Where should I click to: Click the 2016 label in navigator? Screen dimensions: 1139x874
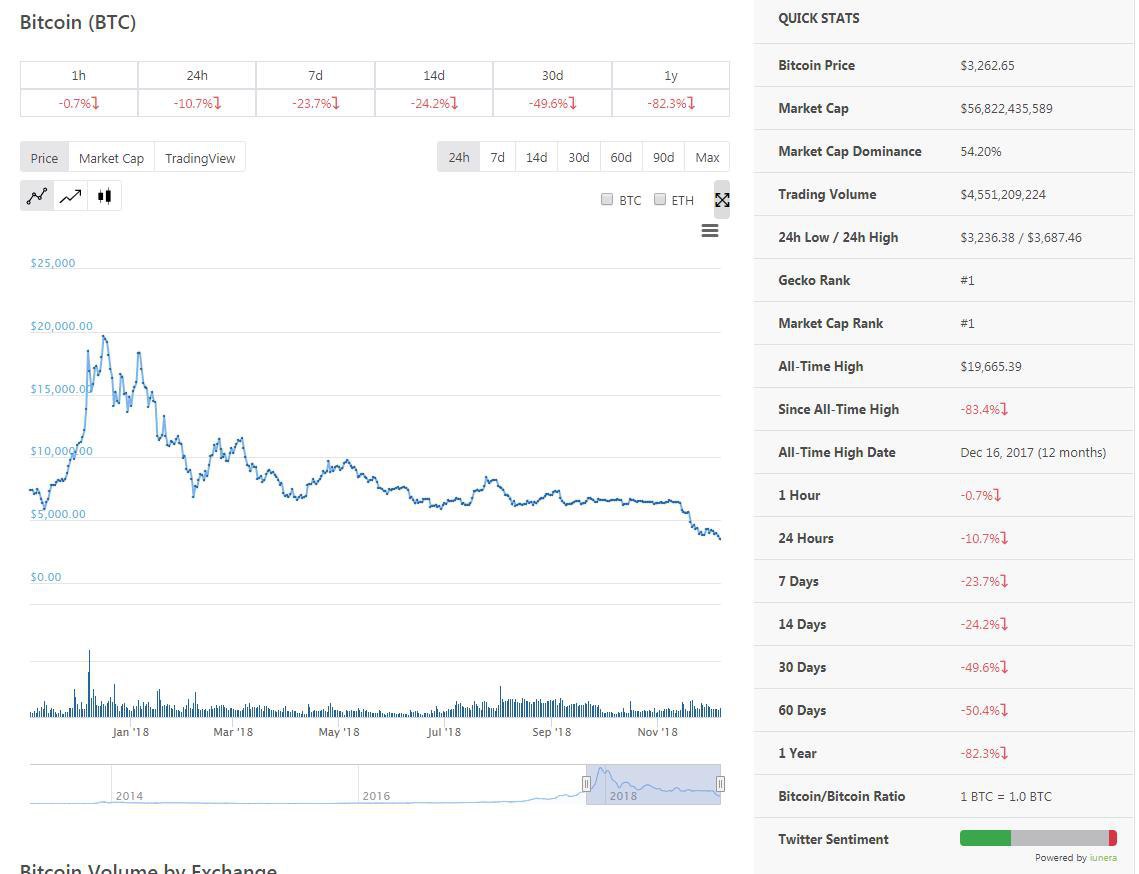coord(376,796)
